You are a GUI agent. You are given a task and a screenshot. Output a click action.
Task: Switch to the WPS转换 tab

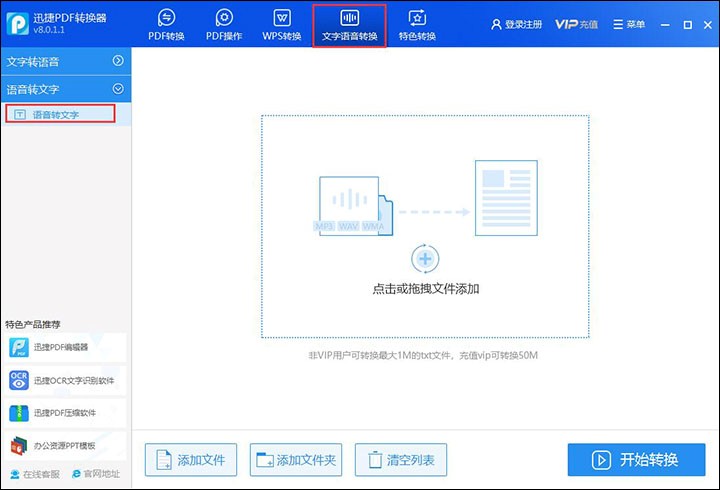click(281, 26)
